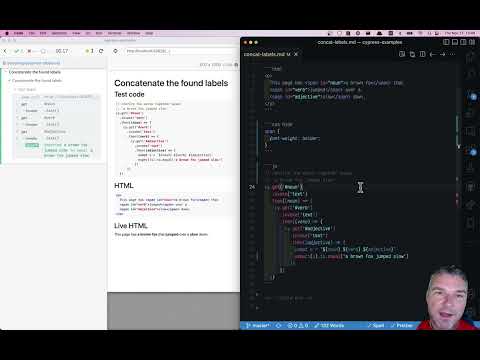Open the Selection menu in menu bar

tap(59, 33)
